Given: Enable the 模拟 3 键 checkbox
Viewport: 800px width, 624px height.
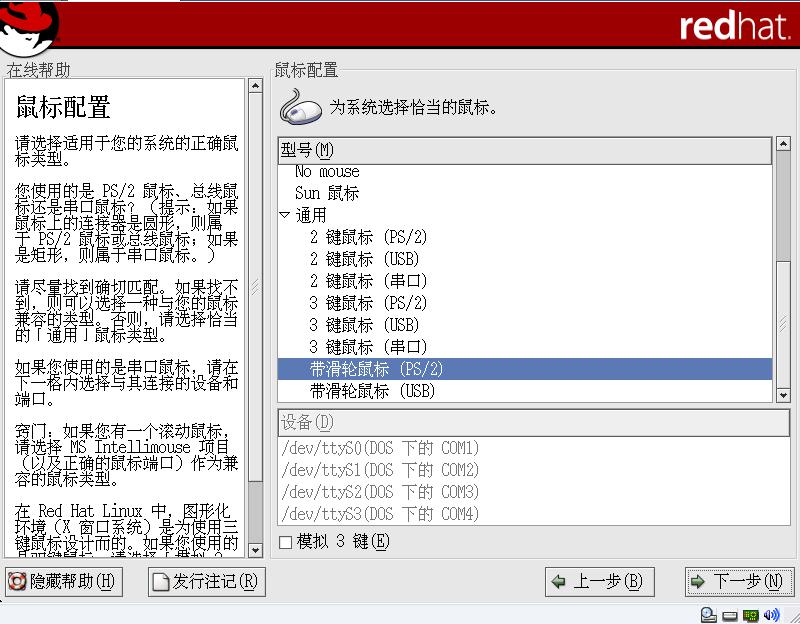Looking at the screenshot, I should pyautogui.click(x=286, y=542).
